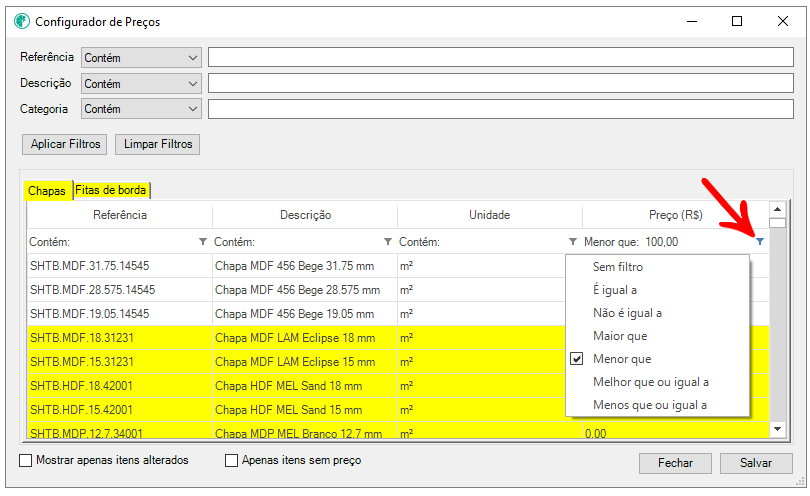Viewport: 810px width, 496px height.
Task: Select the checked 'Menor que' filter option
Action: (622, 359)
